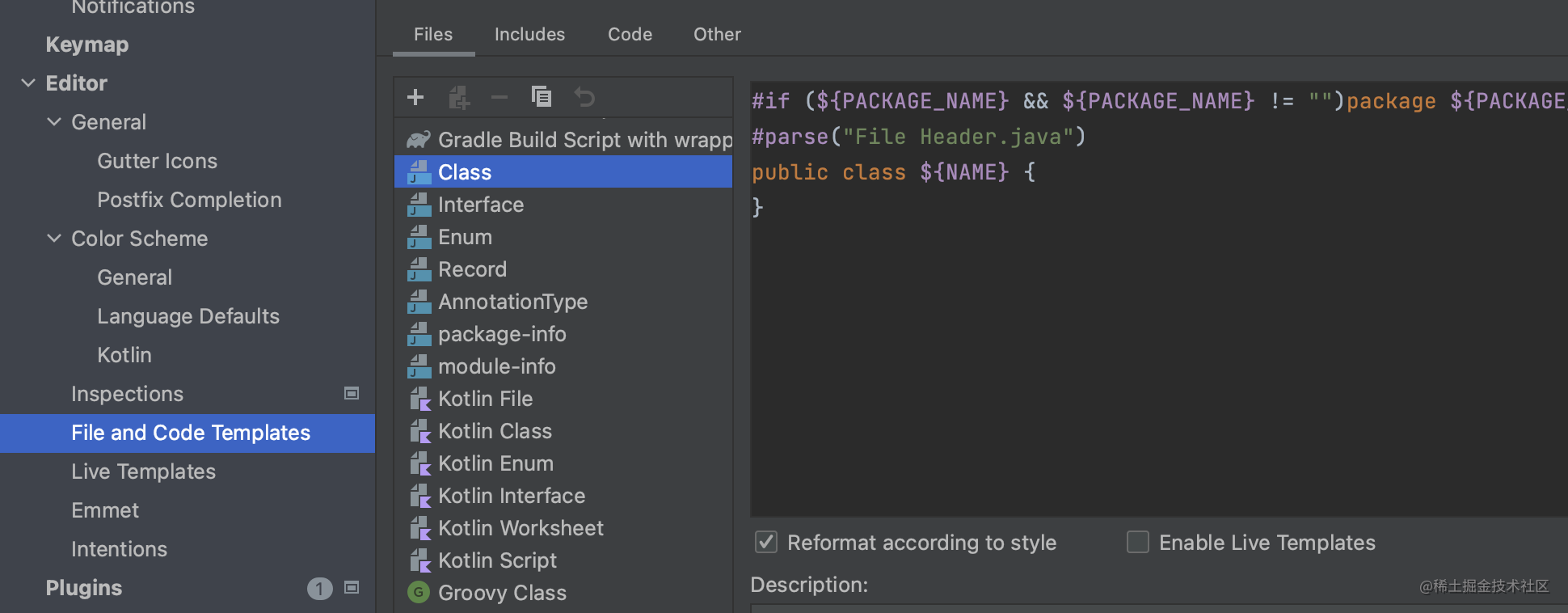
Task: Uncheck Reformat according to style
Action: tap(766, 542)
